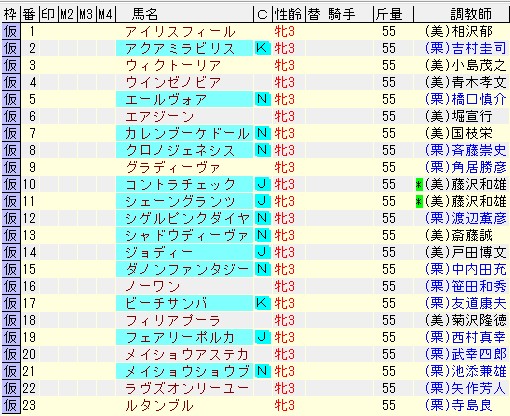
Task: Click the 印 mark cell for horse 2
Action: coord(49,49)
